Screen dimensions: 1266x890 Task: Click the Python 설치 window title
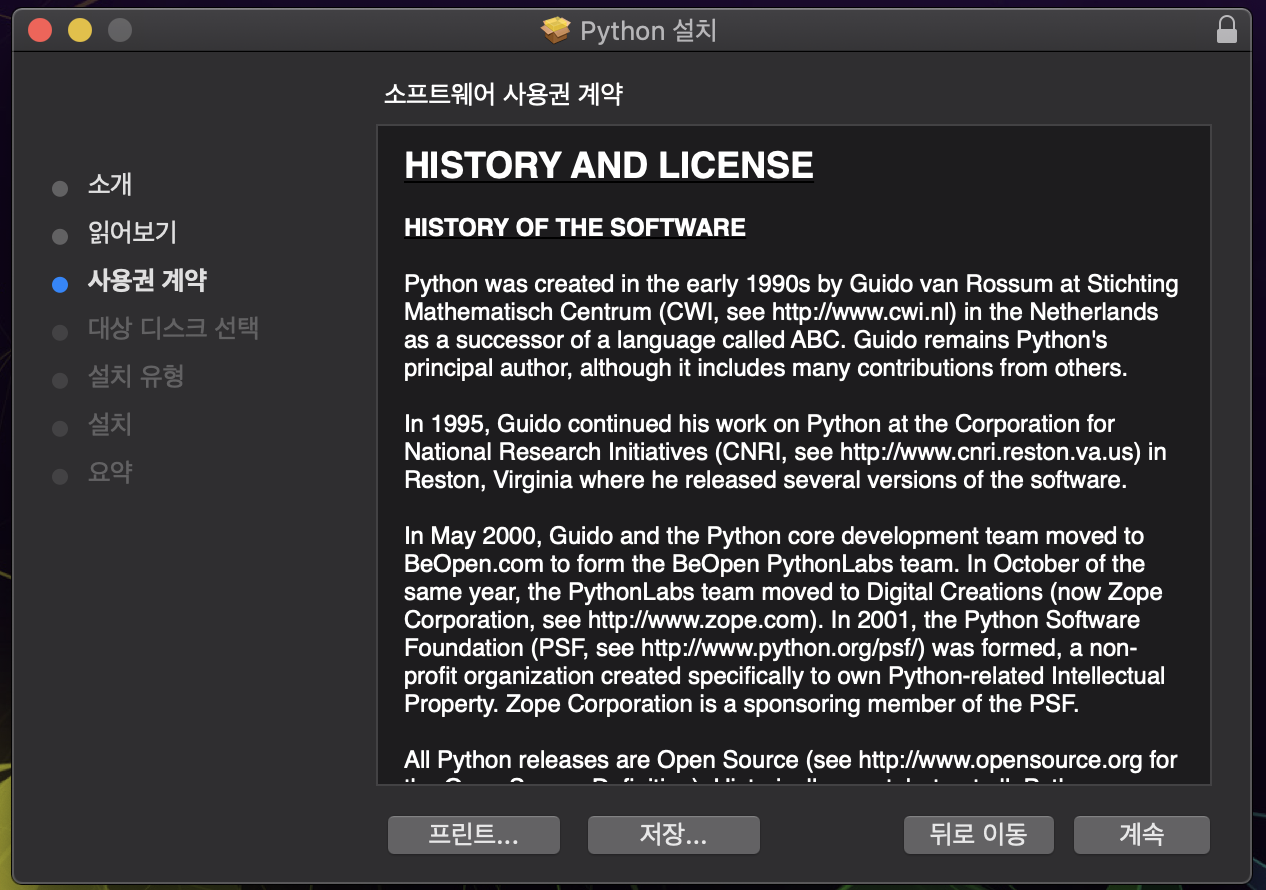[648, 31]
